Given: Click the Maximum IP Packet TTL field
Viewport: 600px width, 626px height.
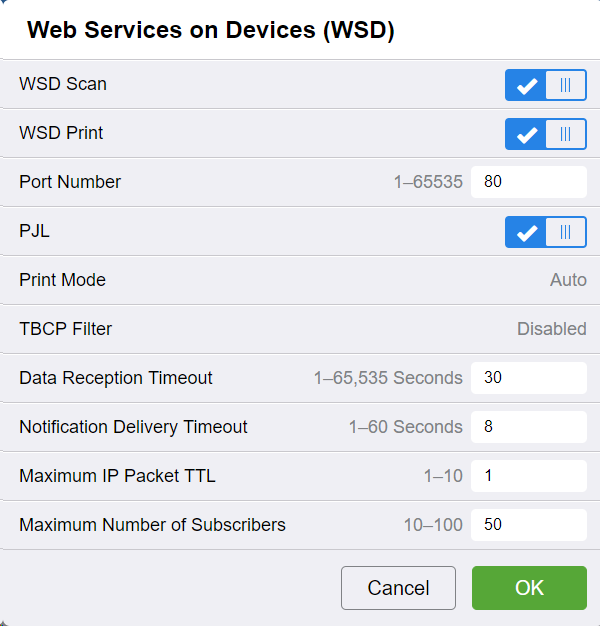Looking at the screenshot, I should 528,476.
